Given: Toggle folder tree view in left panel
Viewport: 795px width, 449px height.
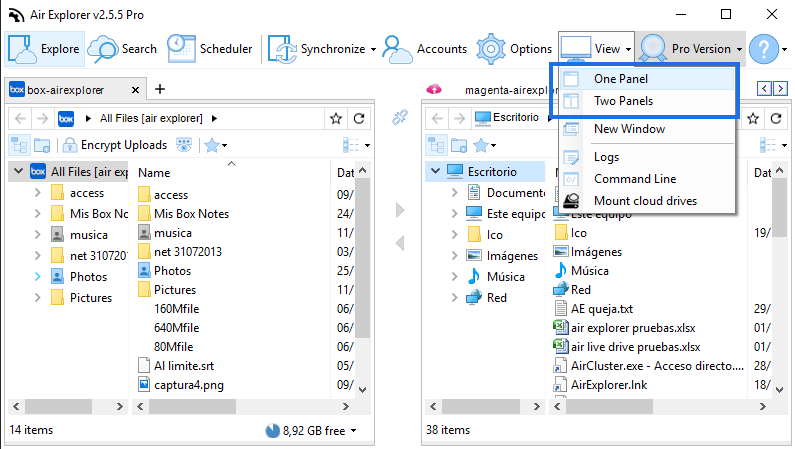Looking at the screenshot, I should pyautogui.click(x=19, y=145).
